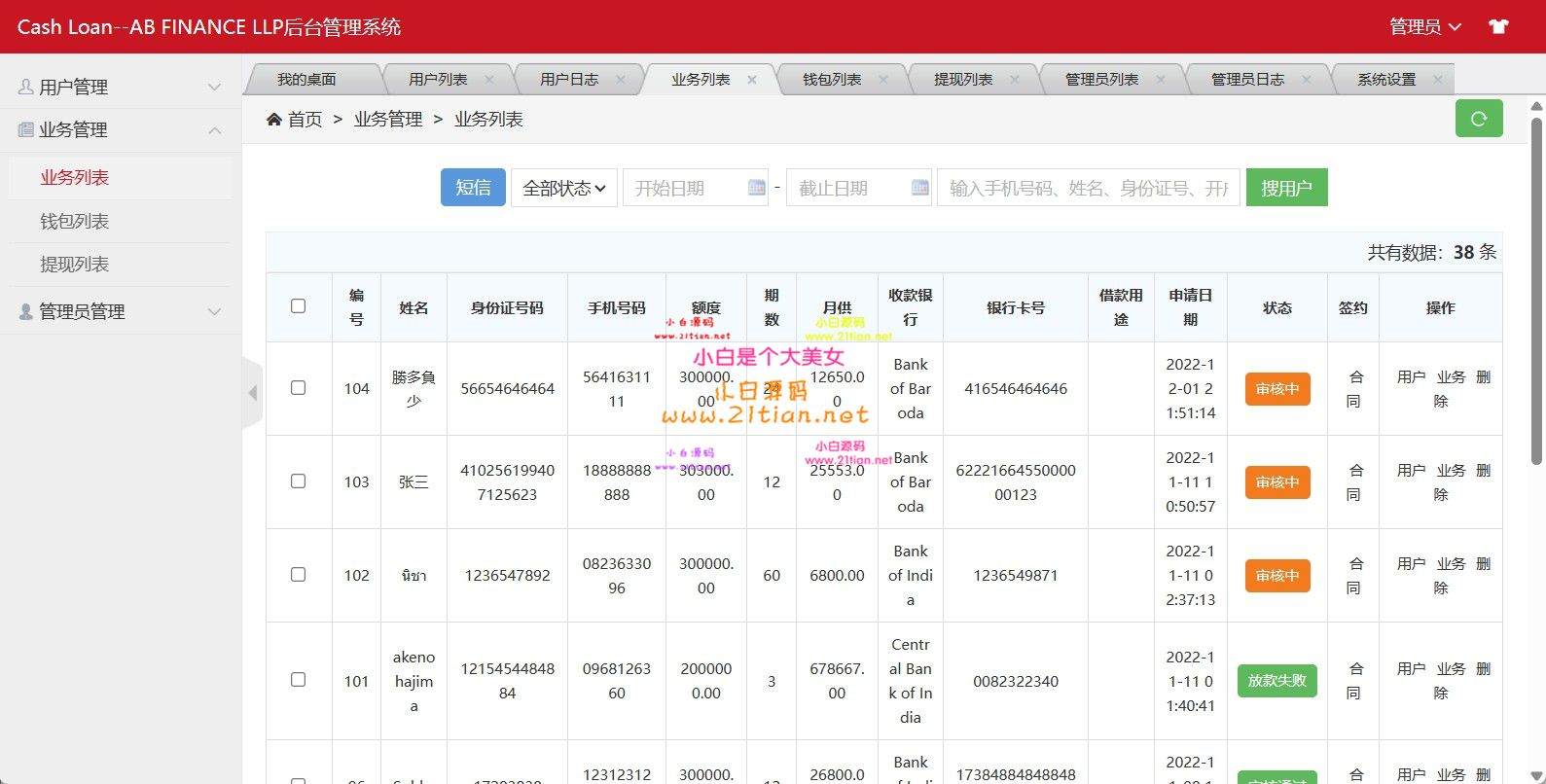Close the 业务列表 tab
The height and width of the screenshot is (784, 1546).
(751, 80)
